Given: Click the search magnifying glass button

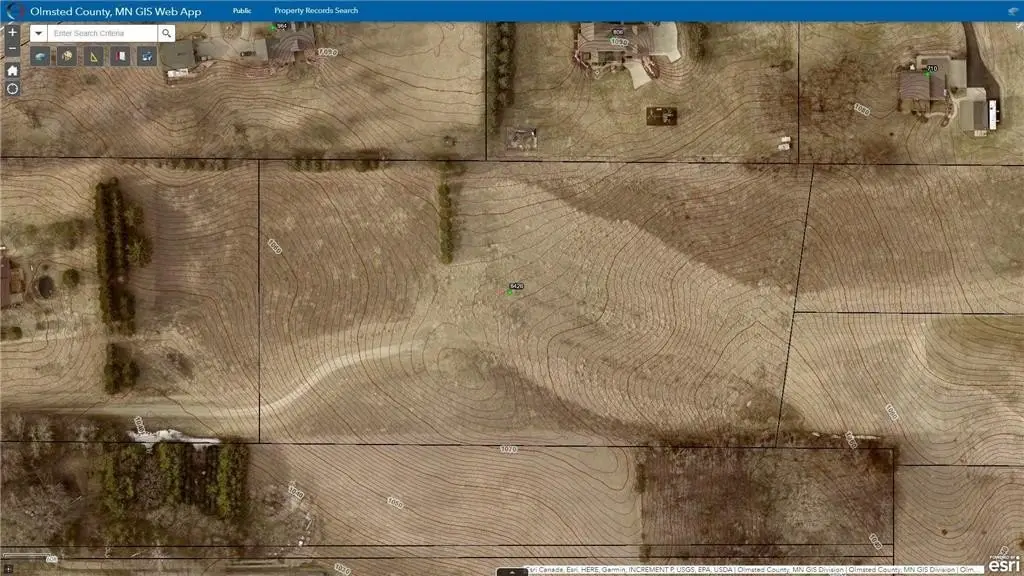Looking at the screenshot, I should (x=166, y=33).
